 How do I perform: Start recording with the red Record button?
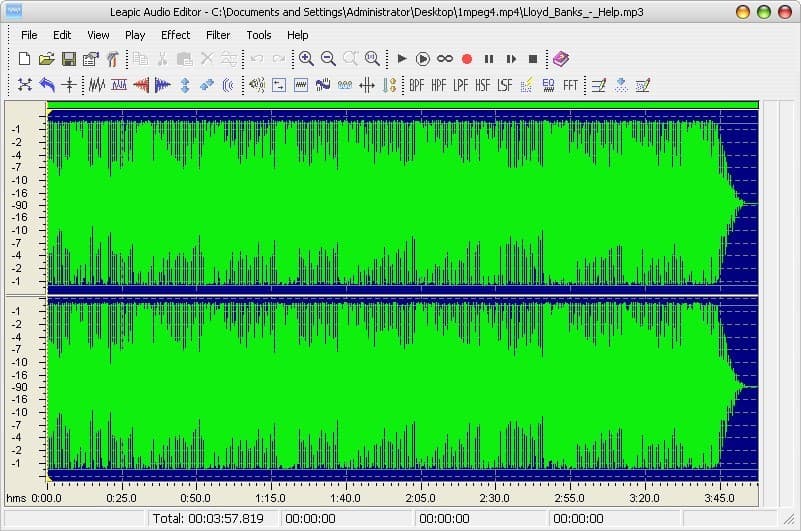467,59
